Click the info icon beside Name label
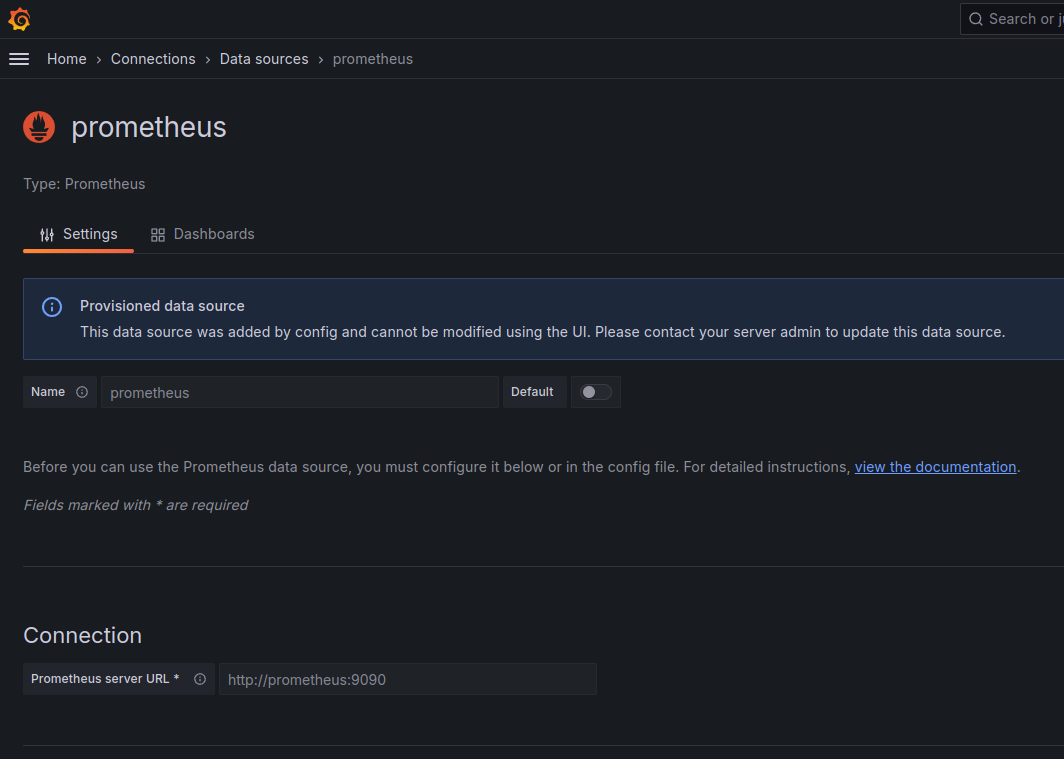The image size is (1064, 759). [x=82, y=392]
